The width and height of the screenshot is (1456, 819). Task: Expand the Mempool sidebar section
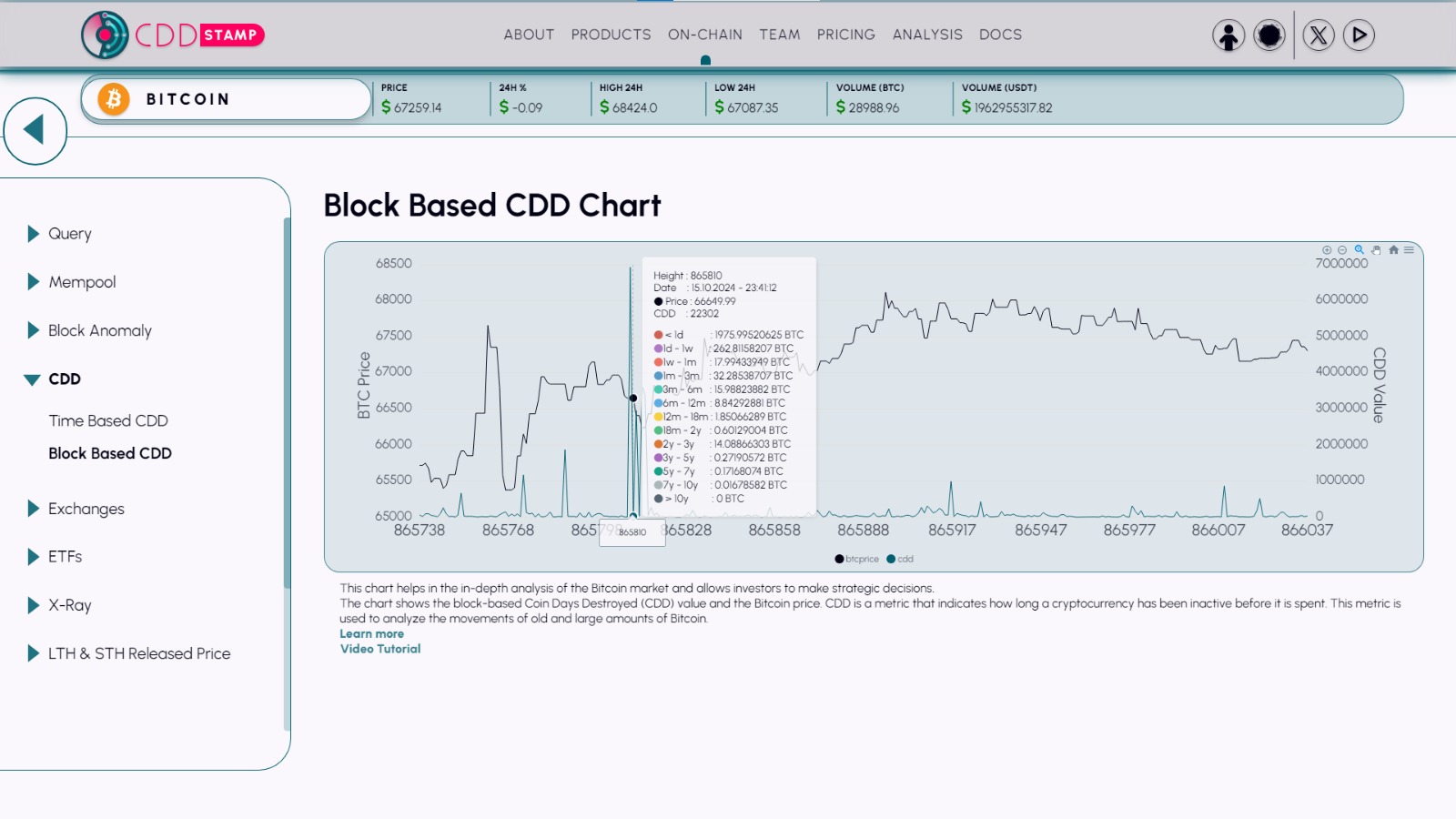pos(82,282)
